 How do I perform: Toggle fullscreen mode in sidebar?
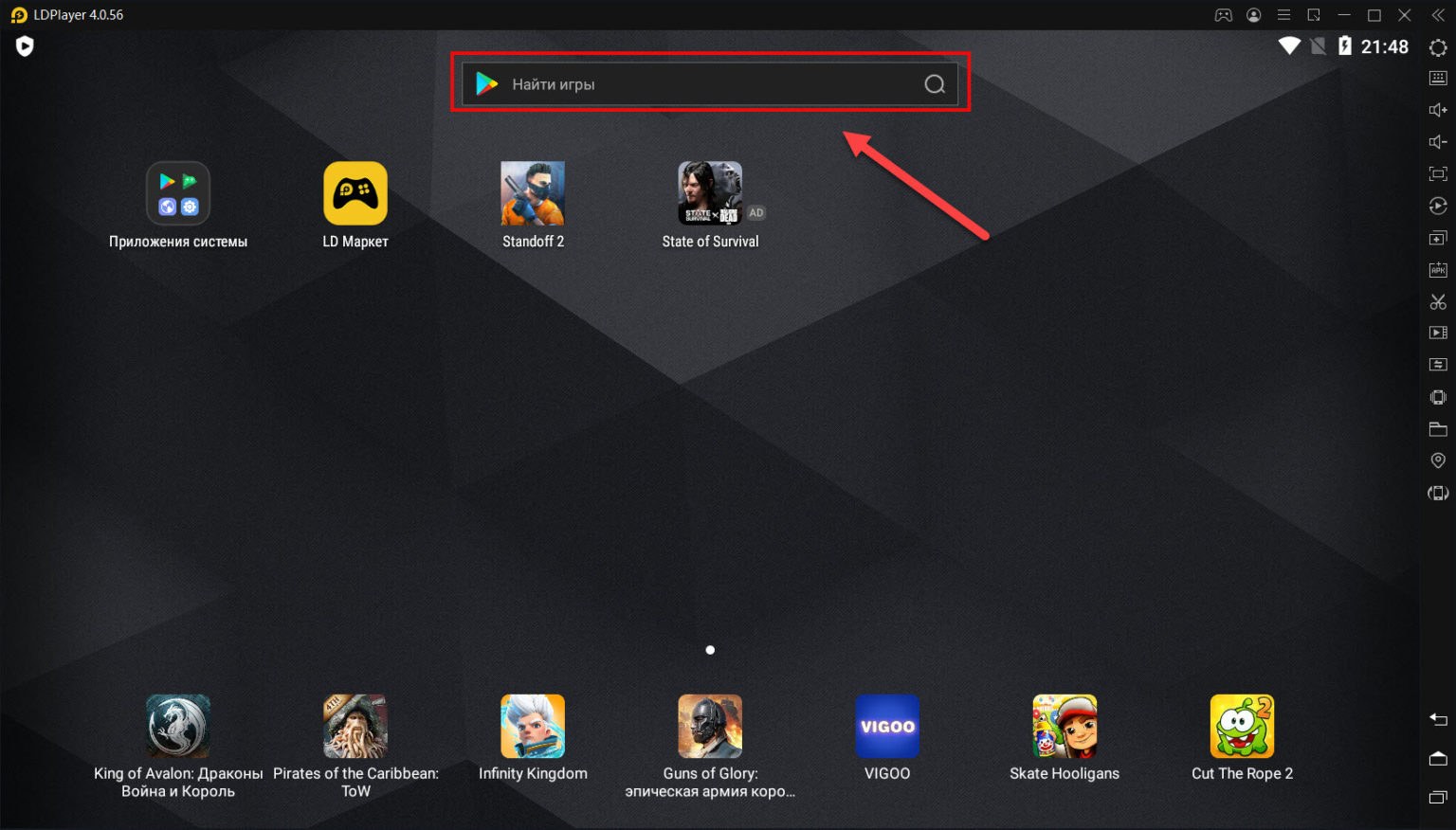coord(1438,174)
